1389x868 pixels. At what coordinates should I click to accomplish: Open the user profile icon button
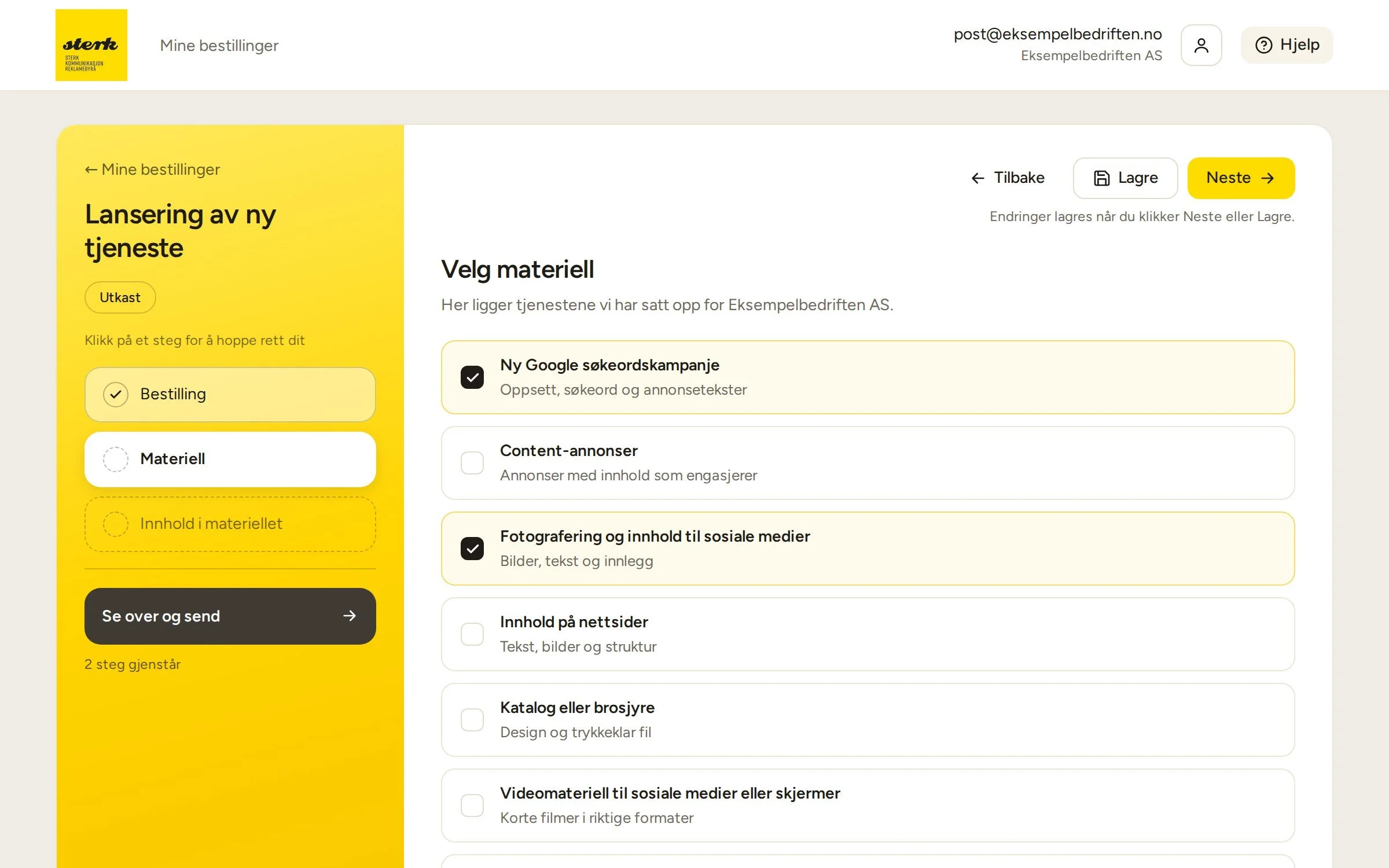pyautogui.click(x=1201, y=45)
